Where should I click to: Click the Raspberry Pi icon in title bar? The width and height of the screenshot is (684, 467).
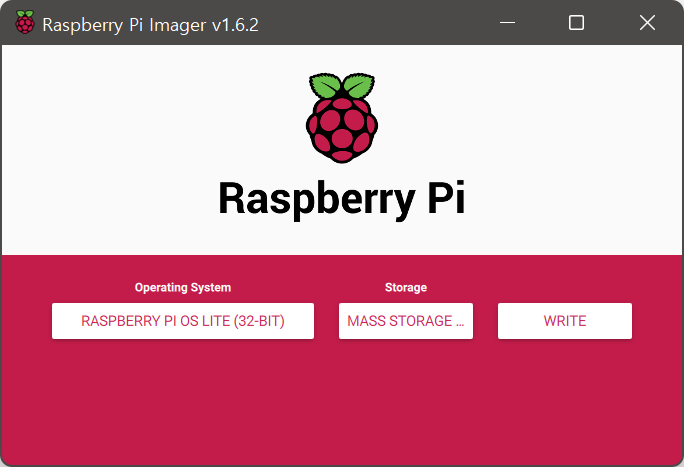click(x=25, y=23)
